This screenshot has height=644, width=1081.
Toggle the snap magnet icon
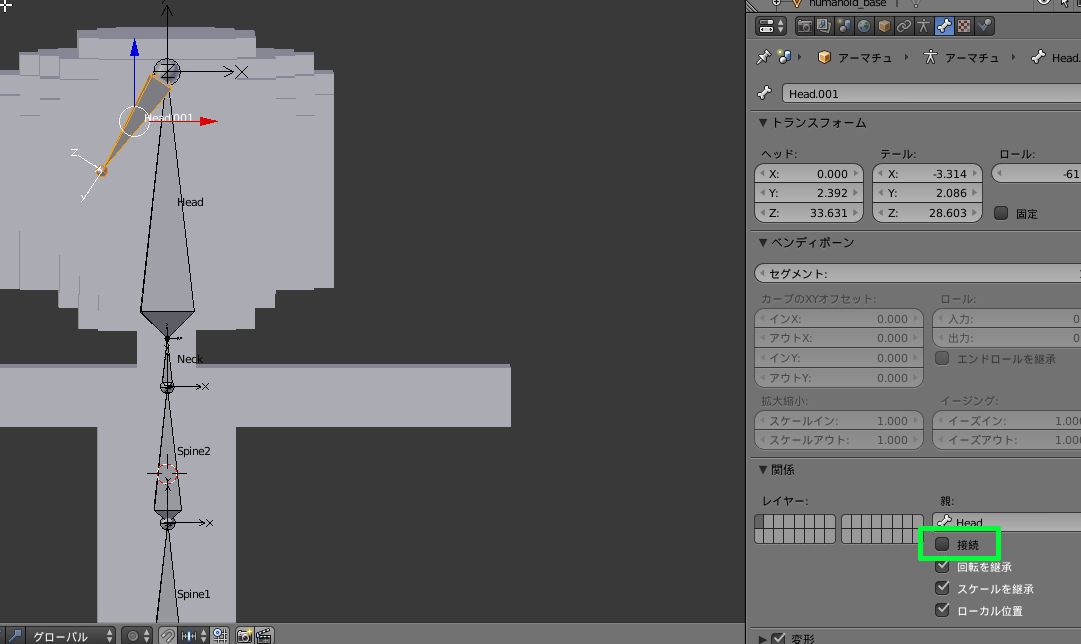(x=167, y=635)
